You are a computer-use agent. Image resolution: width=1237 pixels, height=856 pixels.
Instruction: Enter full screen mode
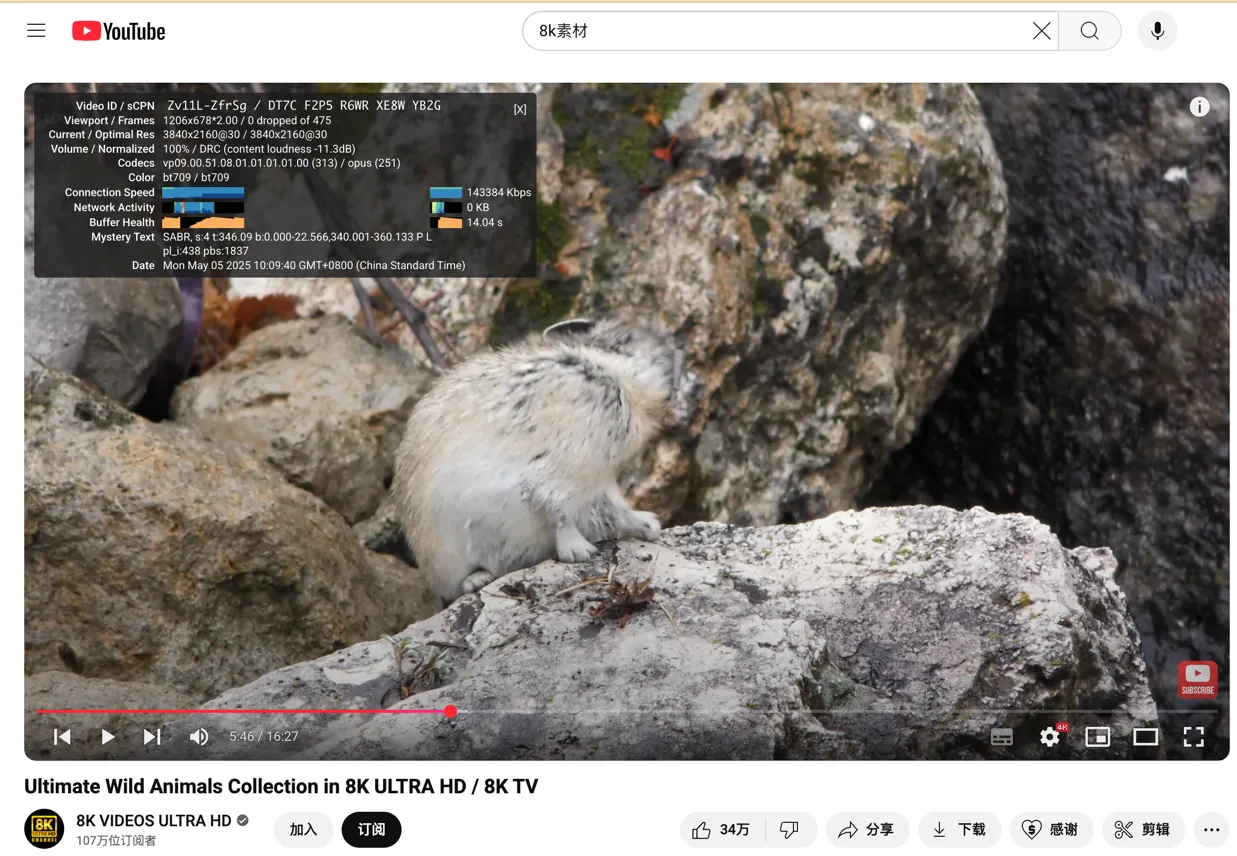point(1194,737)
